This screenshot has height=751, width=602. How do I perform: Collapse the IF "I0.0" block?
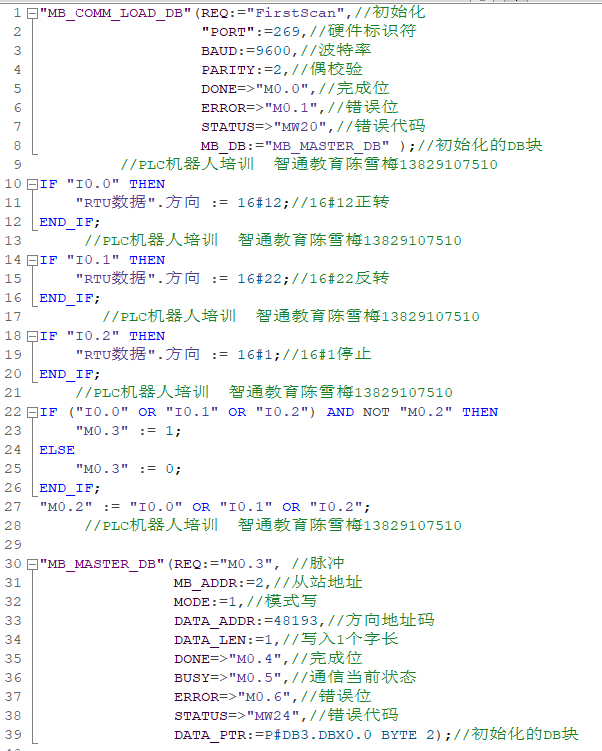(x=32, y=184)
